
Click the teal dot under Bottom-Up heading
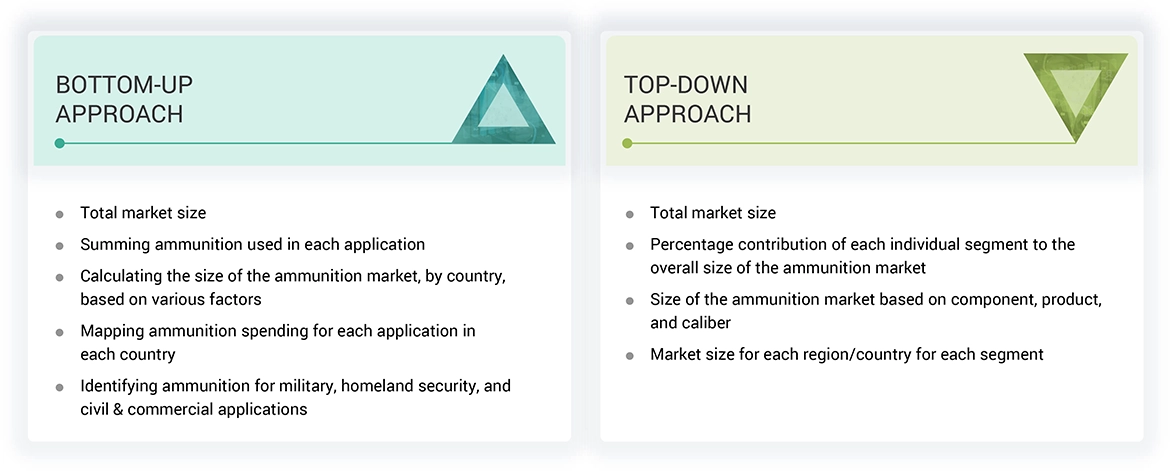coord(60,143)
